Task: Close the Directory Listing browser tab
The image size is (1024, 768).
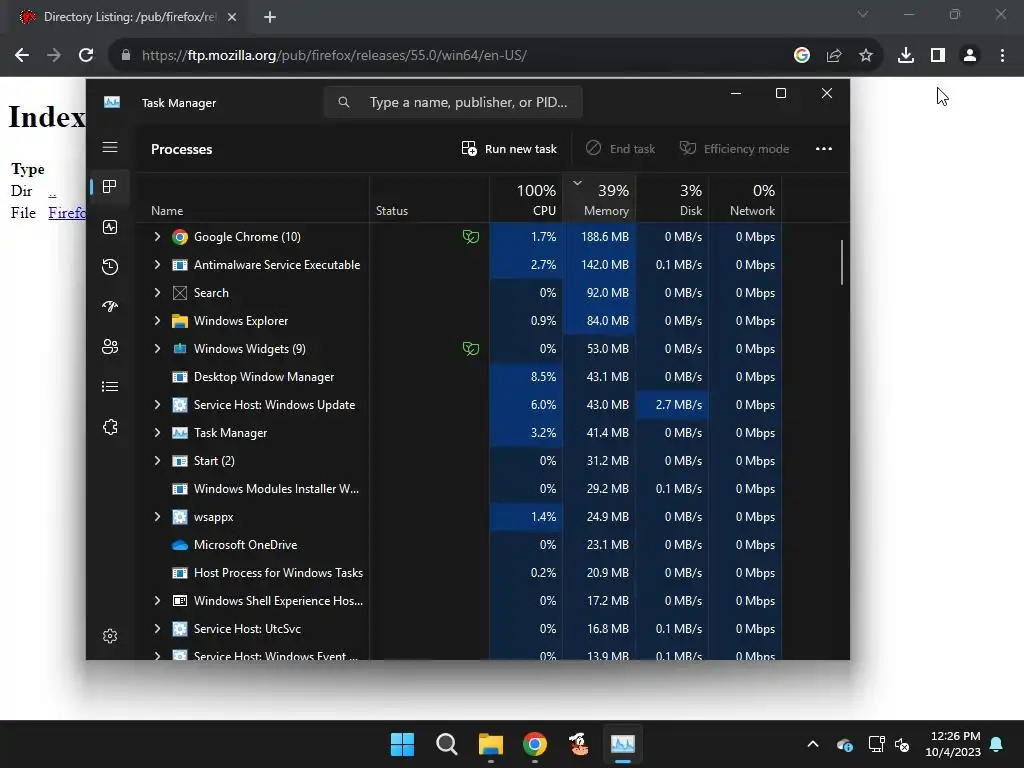Action: tap(232, 17)
